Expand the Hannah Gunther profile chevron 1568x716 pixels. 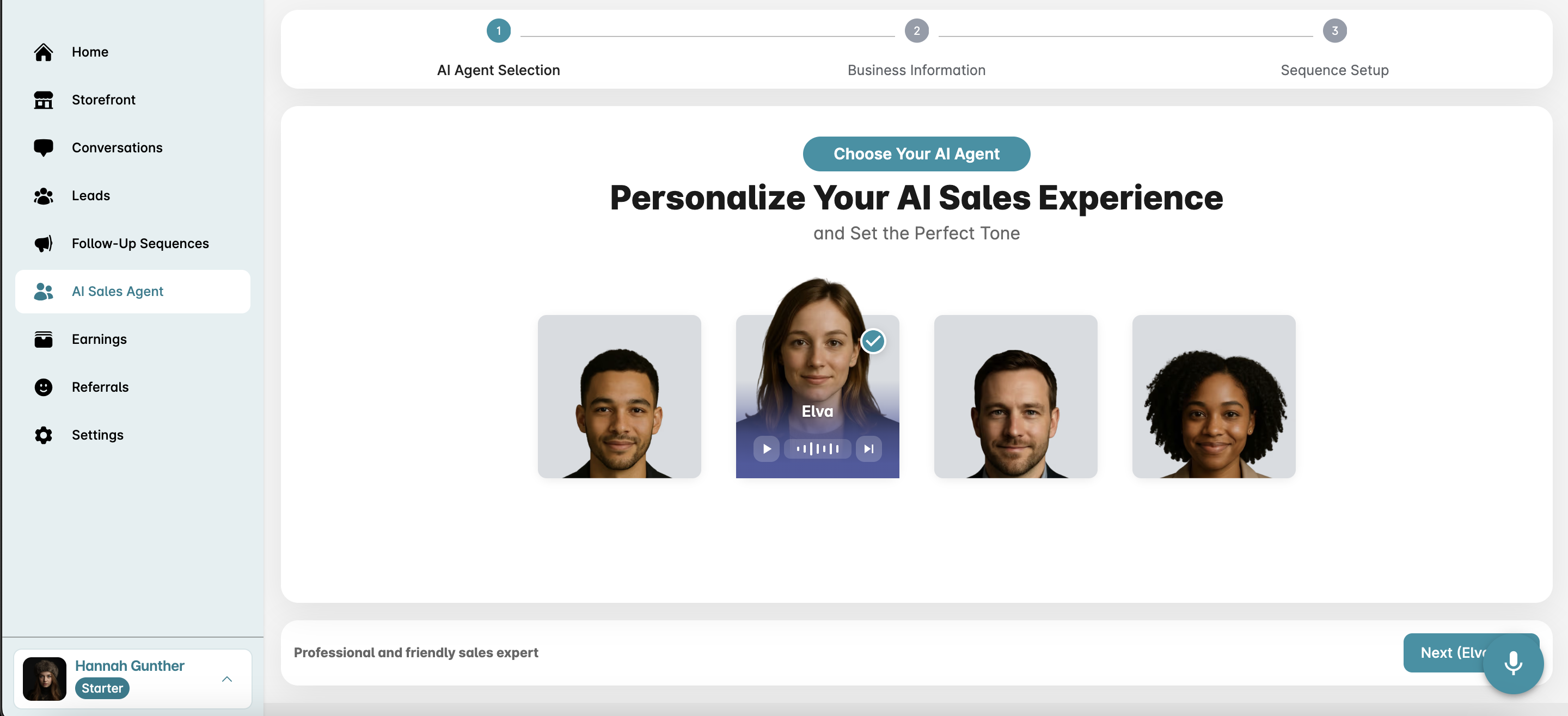point(227,679)
